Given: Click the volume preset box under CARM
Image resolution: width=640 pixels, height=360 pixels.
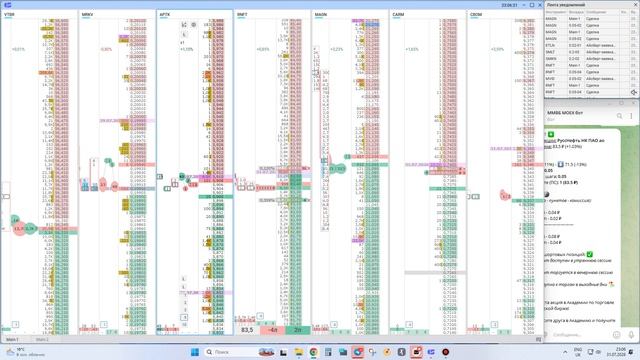Looking at the screenshot, I should click(409, 324).
